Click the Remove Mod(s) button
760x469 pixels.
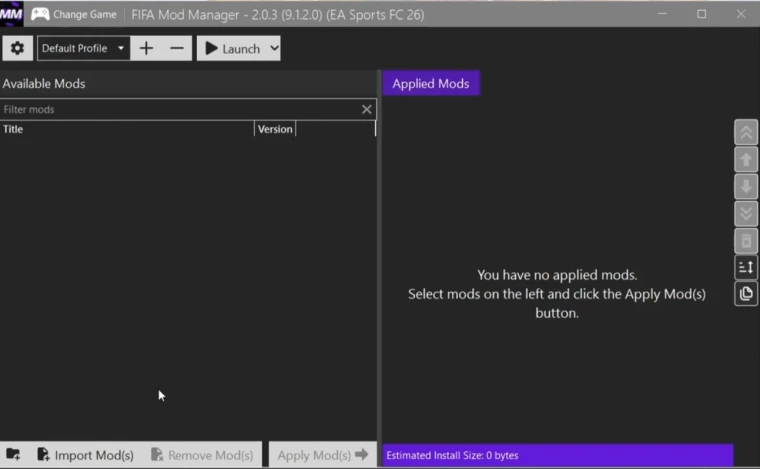[202, 455]
